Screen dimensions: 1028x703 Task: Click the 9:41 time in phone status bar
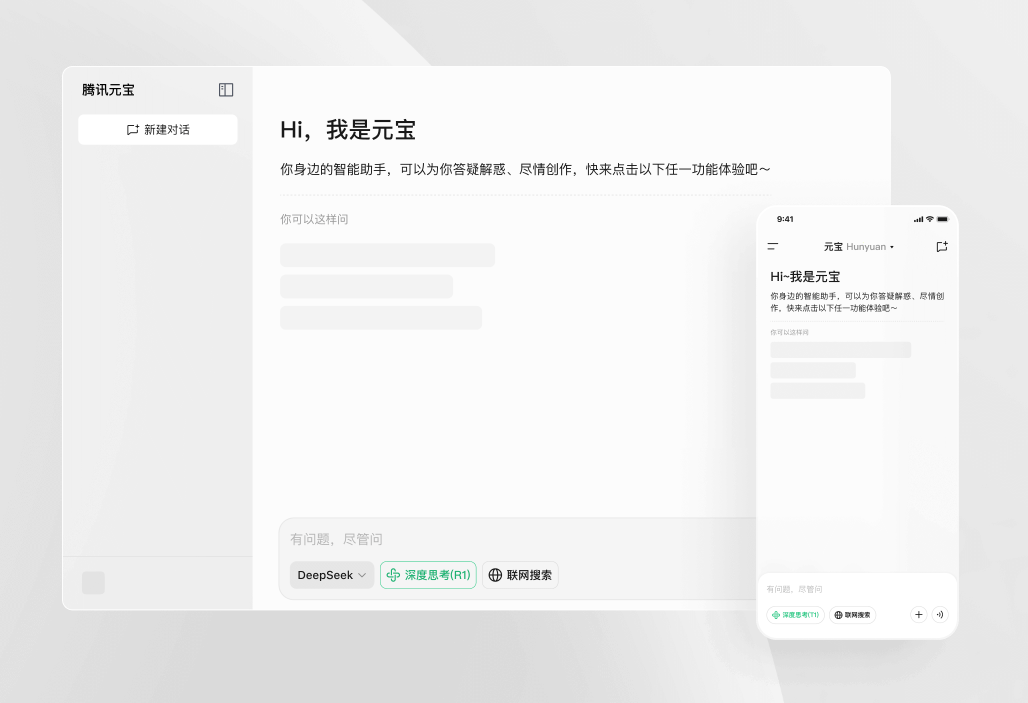785,219
